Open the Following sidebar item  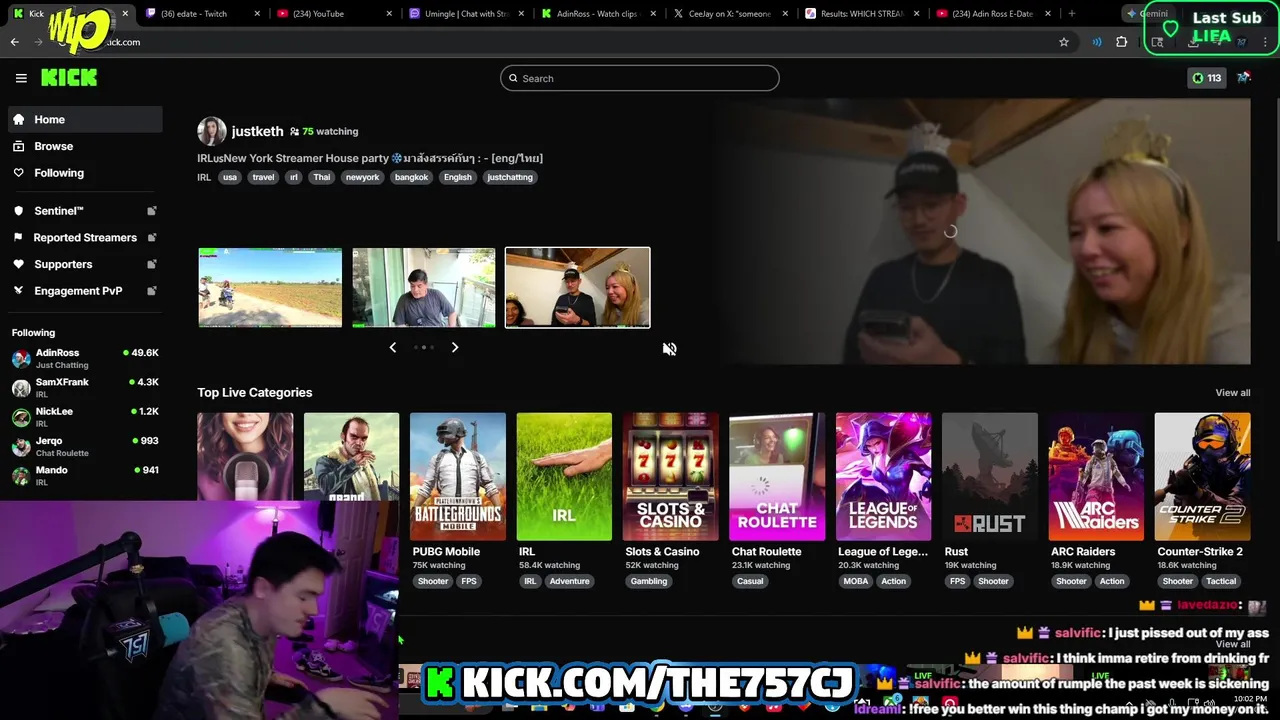pyautogui.click(x=85, y=173)
